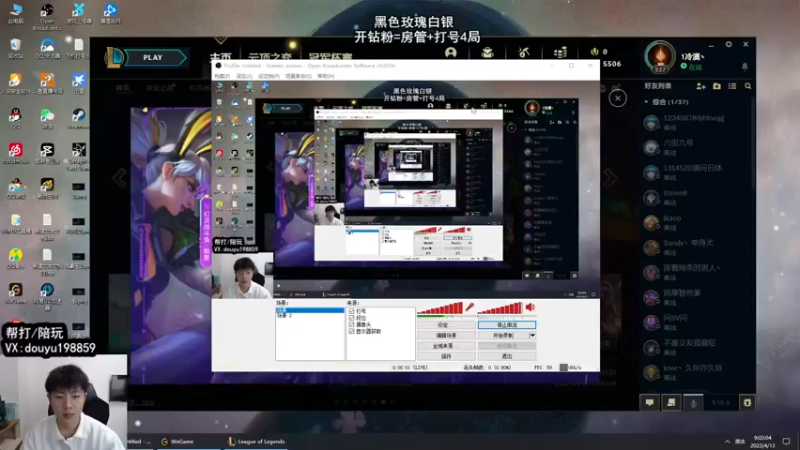This screenshot has height=450, width=800.
Task: Open the crafting hammer icon in League client
Action: 523,53
